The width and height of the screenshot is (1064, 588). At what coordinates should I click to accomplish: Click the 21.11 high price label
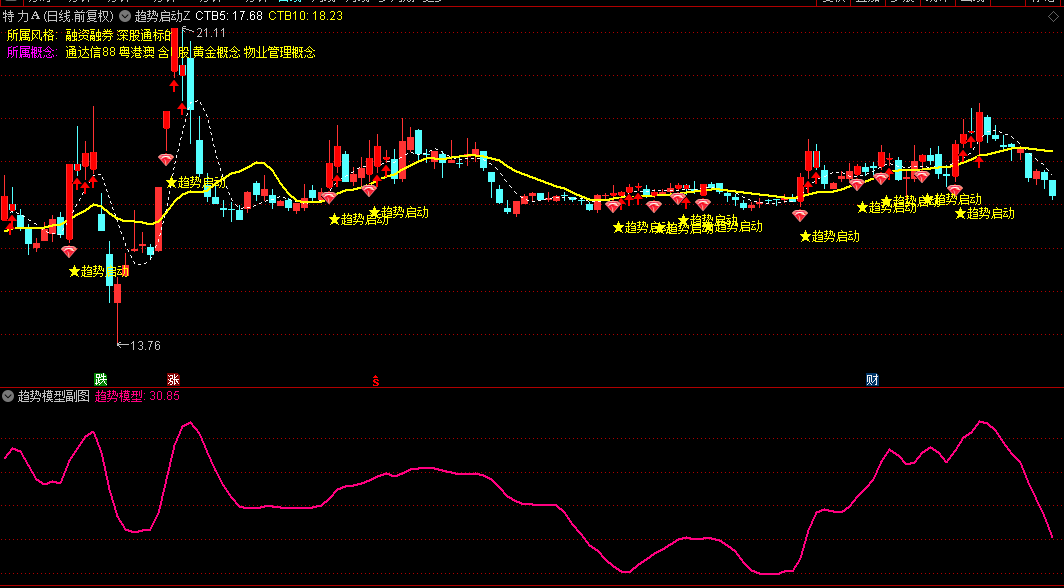coord(211,33)
